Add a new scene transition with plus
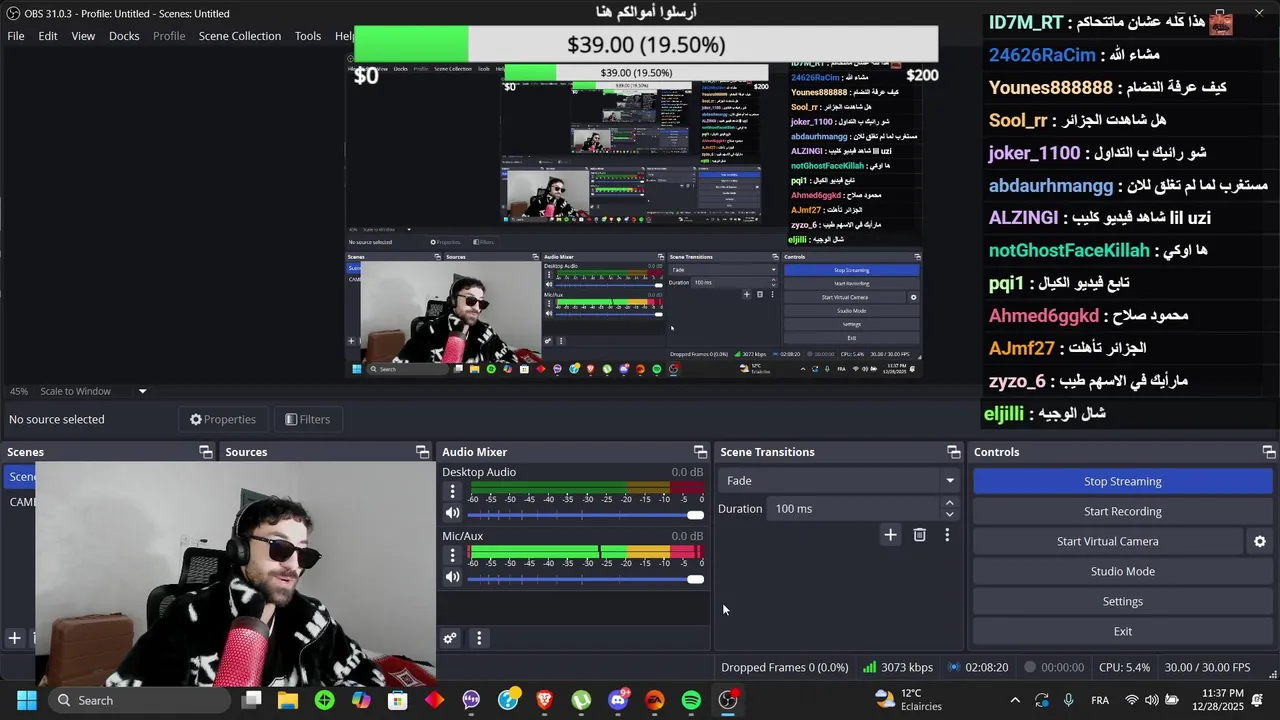The image size is (1280, 720). pyautogui.click(x=890, y=535)
